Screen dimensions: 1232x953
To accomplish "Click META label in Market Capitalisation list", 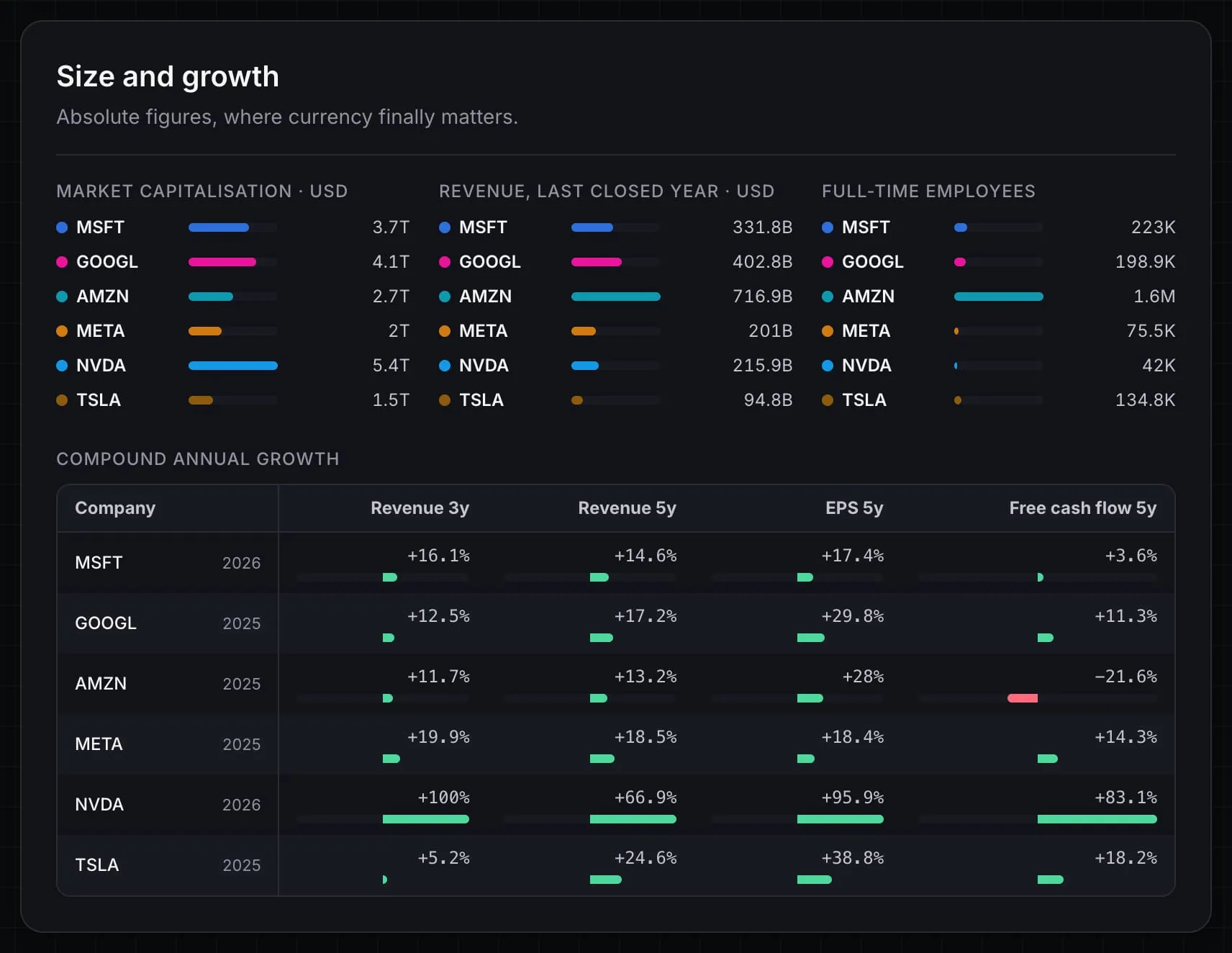I will pyautogui.click(x=101, y=331).
